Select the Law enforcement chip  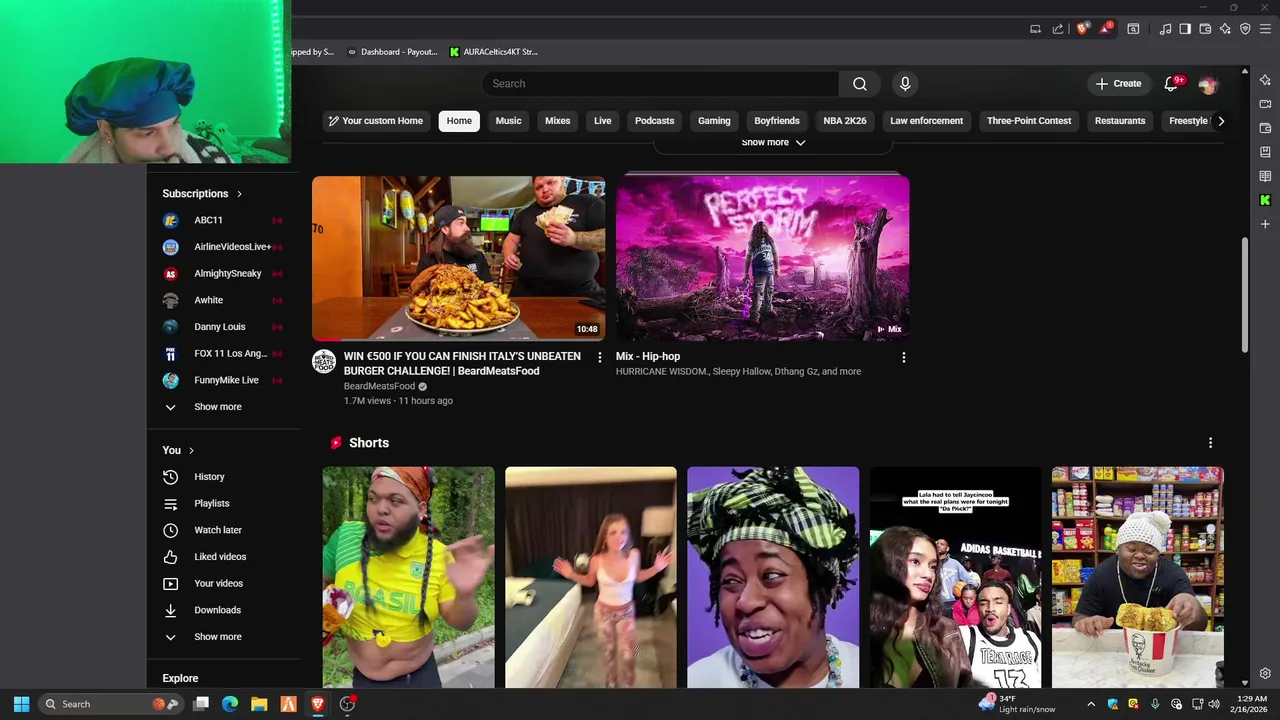(x=926, y=121)
